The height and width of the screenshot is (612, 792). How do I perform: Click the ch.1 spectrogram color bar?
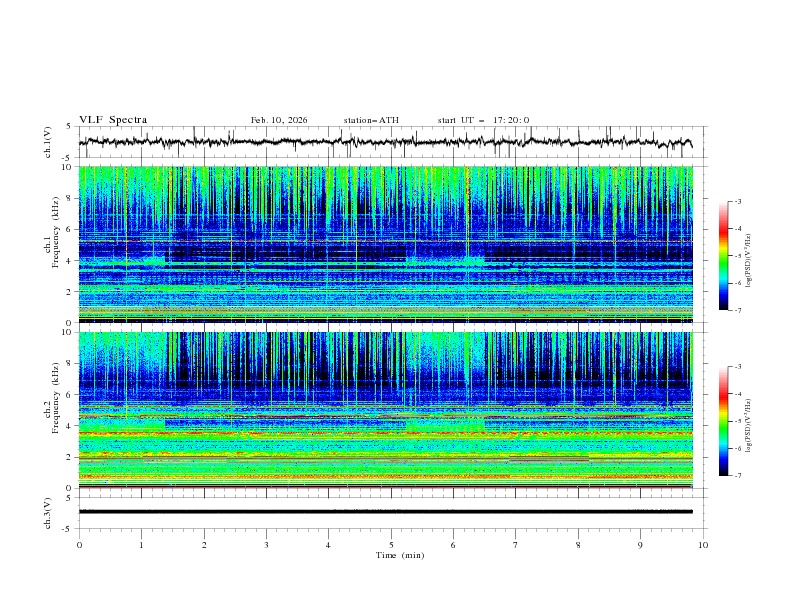(x=724, y=255)
